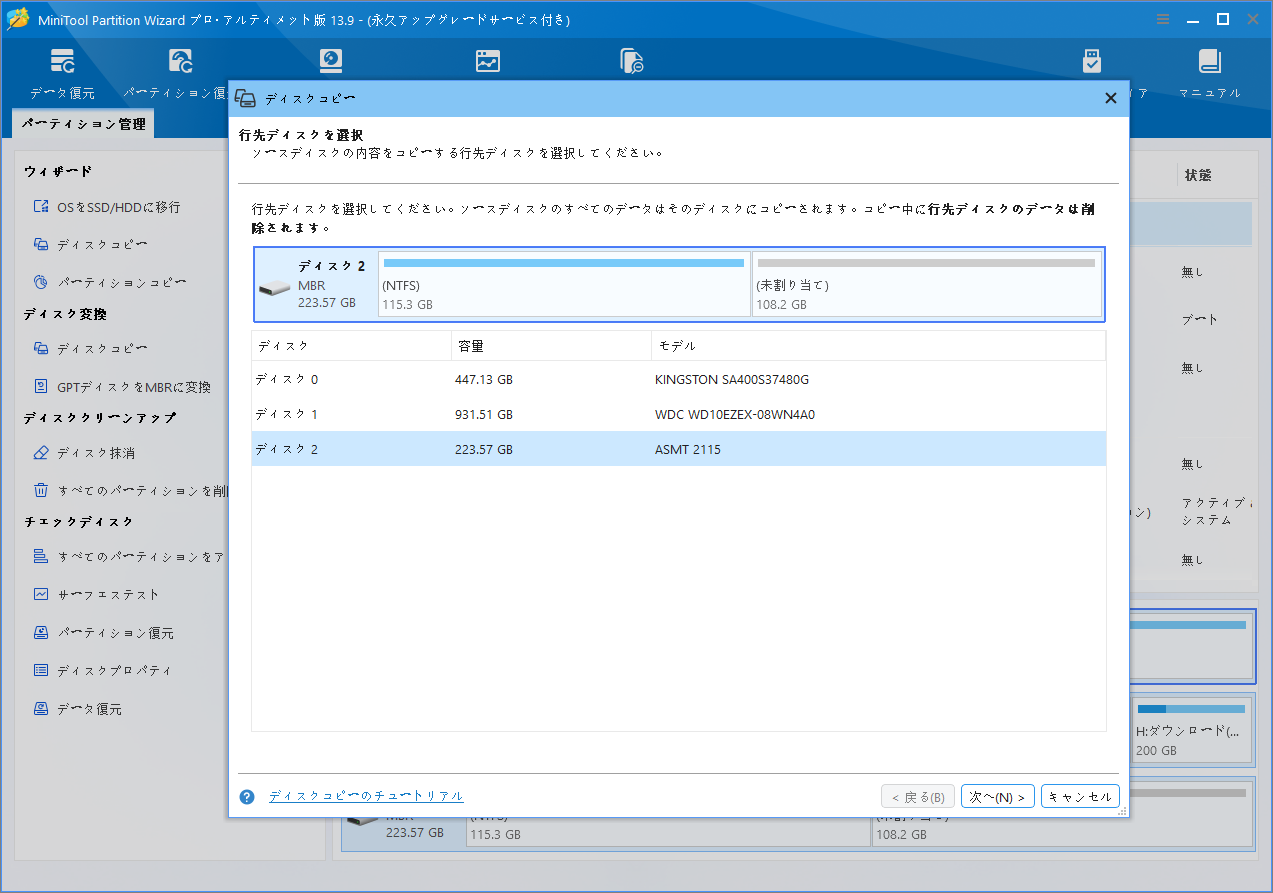Select the H:ダウンロード 200 GB partition block
Image resolution: width=1273 pixels, height=893 pixels.
click(1192, 732)
